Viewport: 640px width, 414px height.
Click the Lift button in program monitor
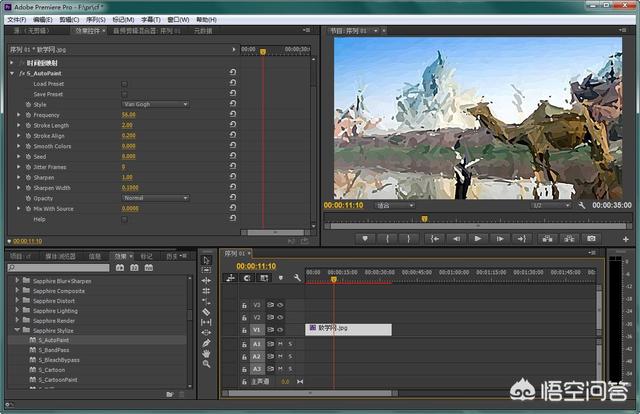point(547,239)
